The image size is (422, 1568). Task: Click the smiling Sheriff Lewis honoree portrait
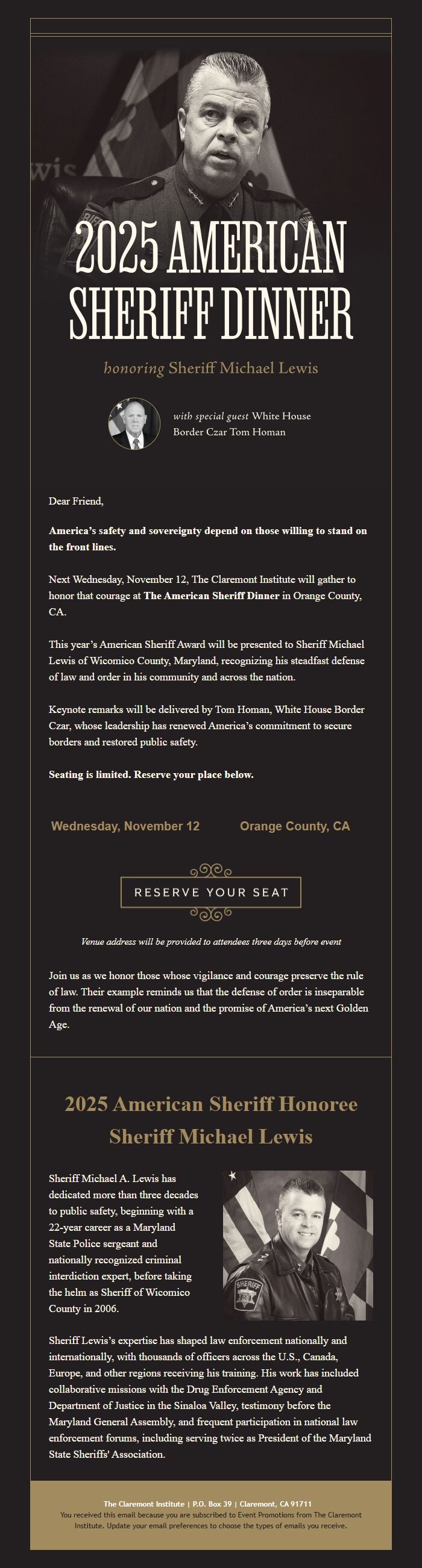(295, 1245)
